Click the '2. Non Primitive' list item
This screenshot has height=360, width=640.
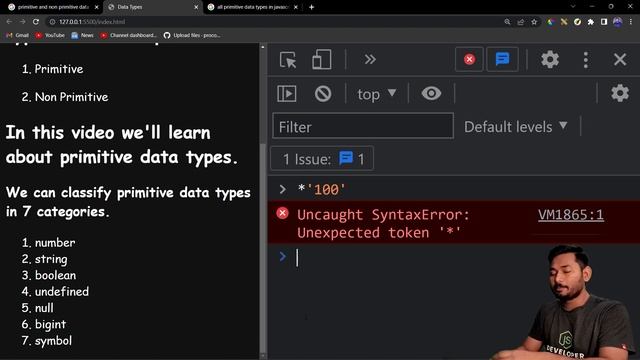[x=65, y=97]
